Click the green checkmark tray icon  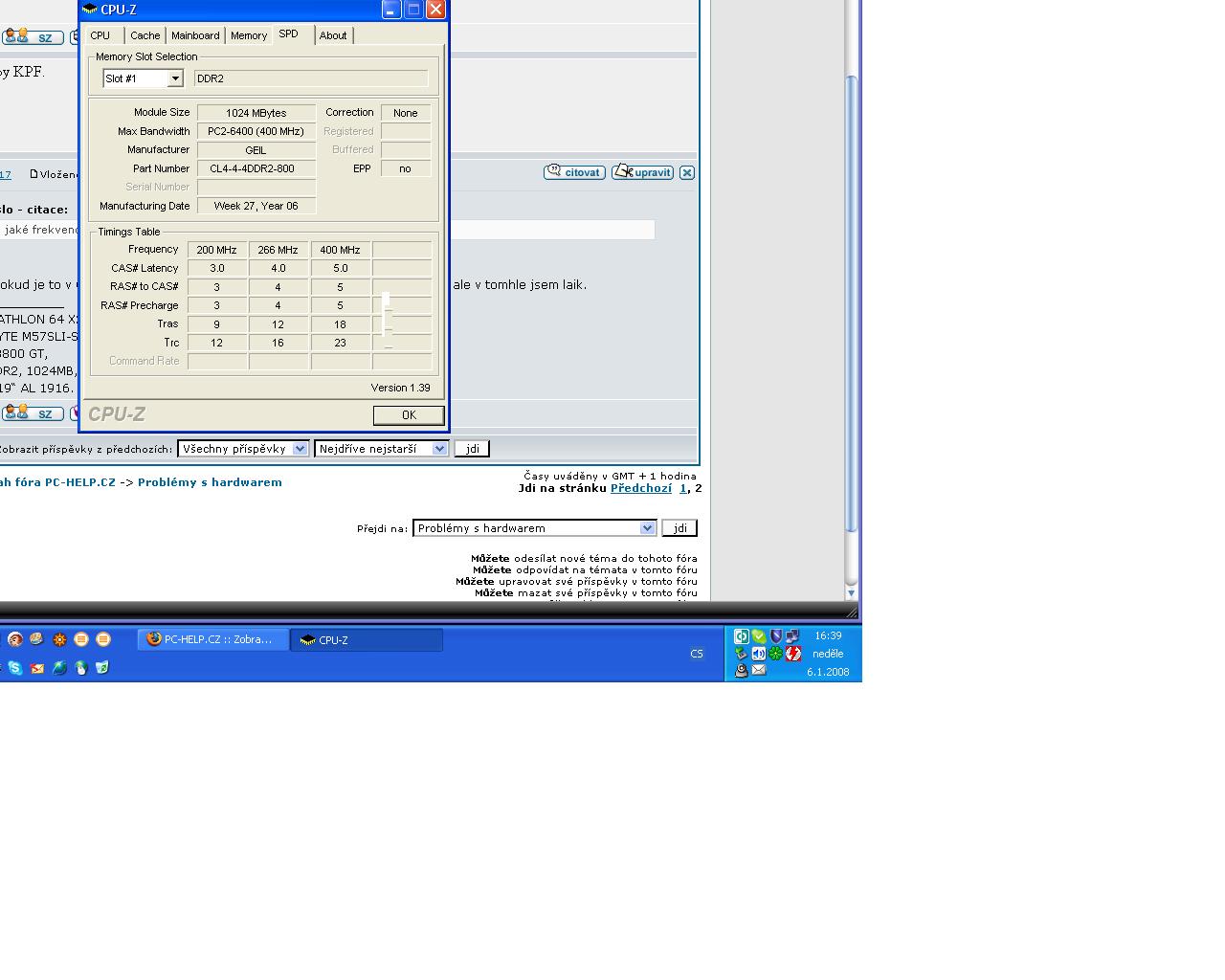[759, 635]
